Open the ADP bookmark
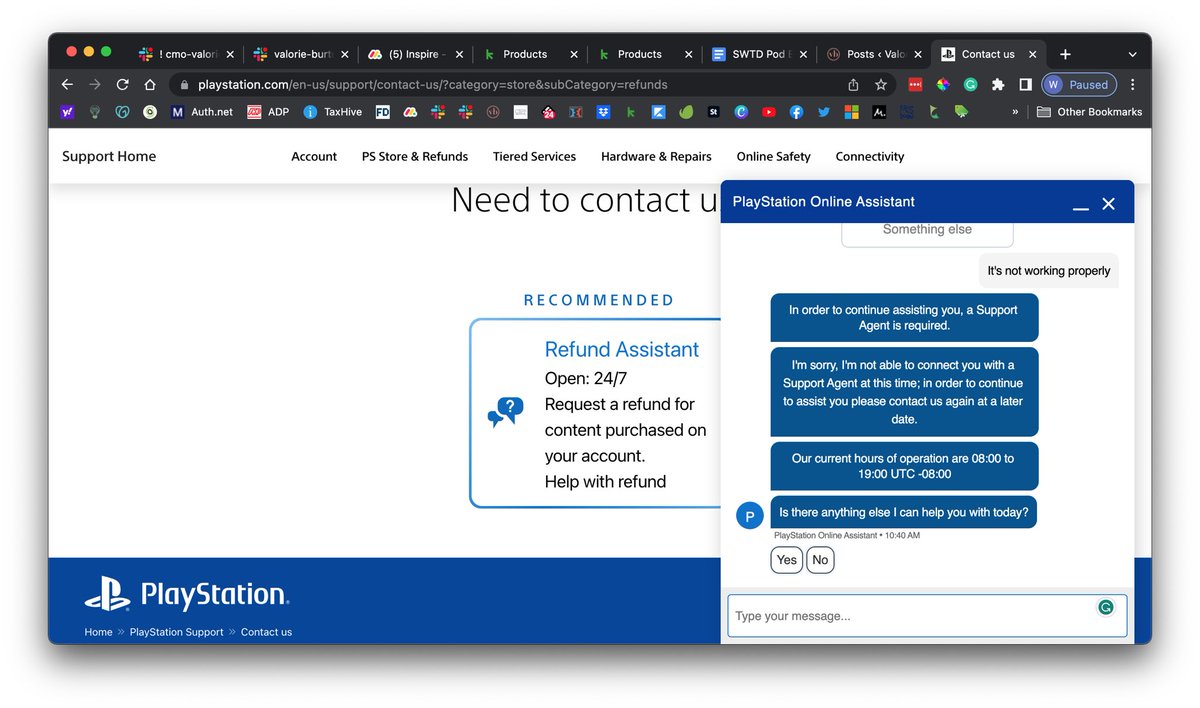Image resolution: width=1200 pixels, height=708 pixels. [x=268, y=112]
